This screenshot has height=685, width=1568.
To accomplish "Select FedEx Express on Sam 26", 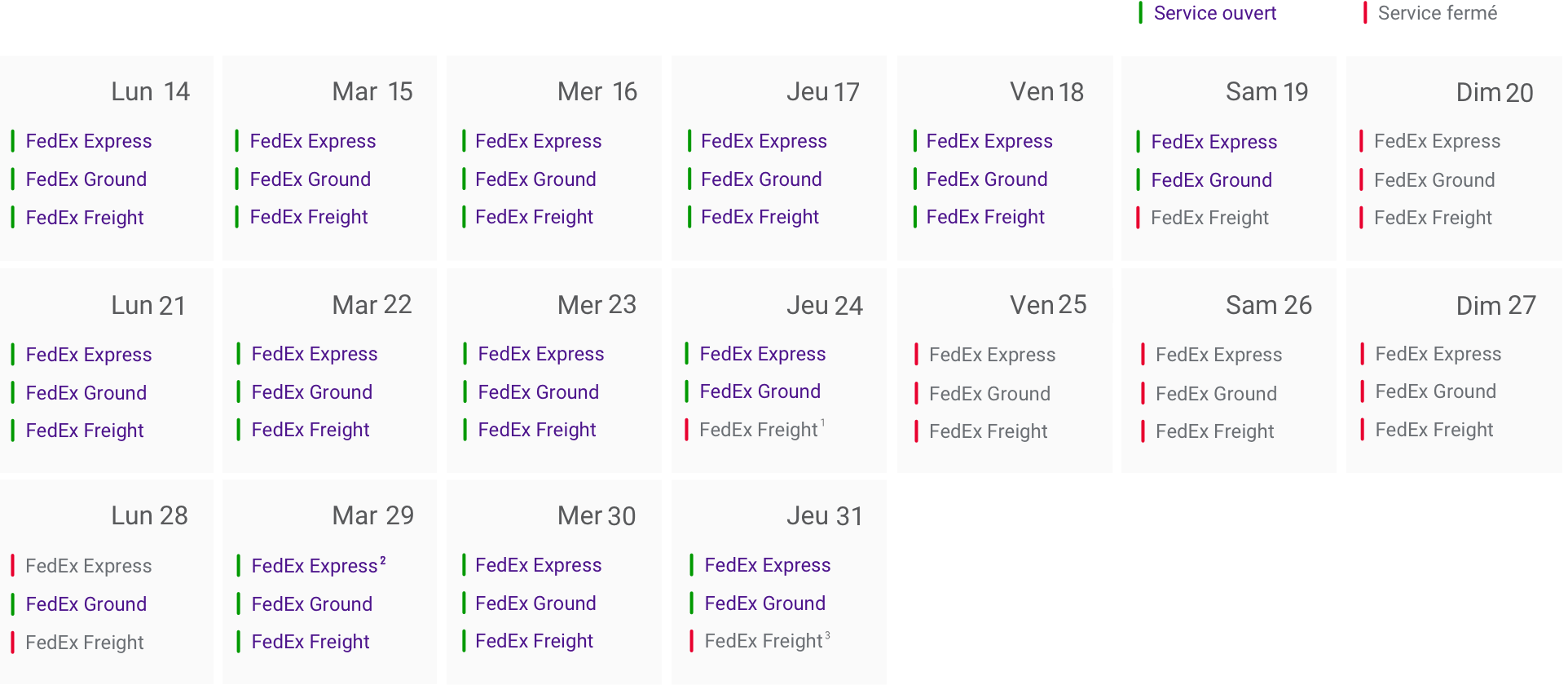I will point(1219,355).
